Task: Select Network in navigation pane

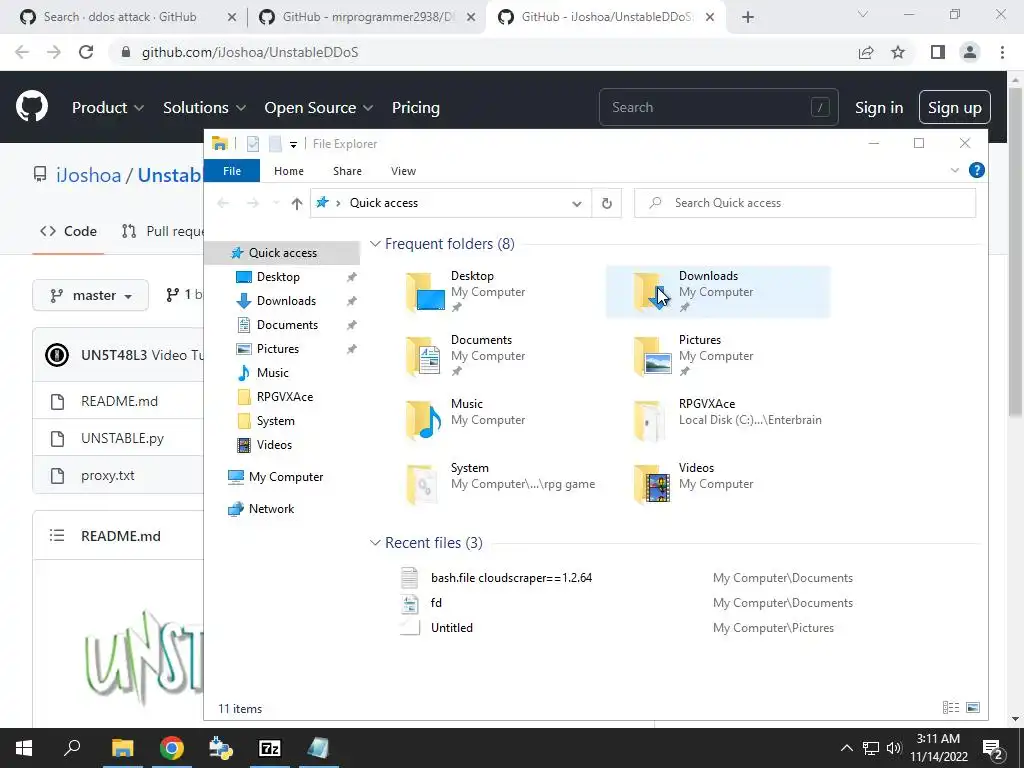Action: point(271,509)
